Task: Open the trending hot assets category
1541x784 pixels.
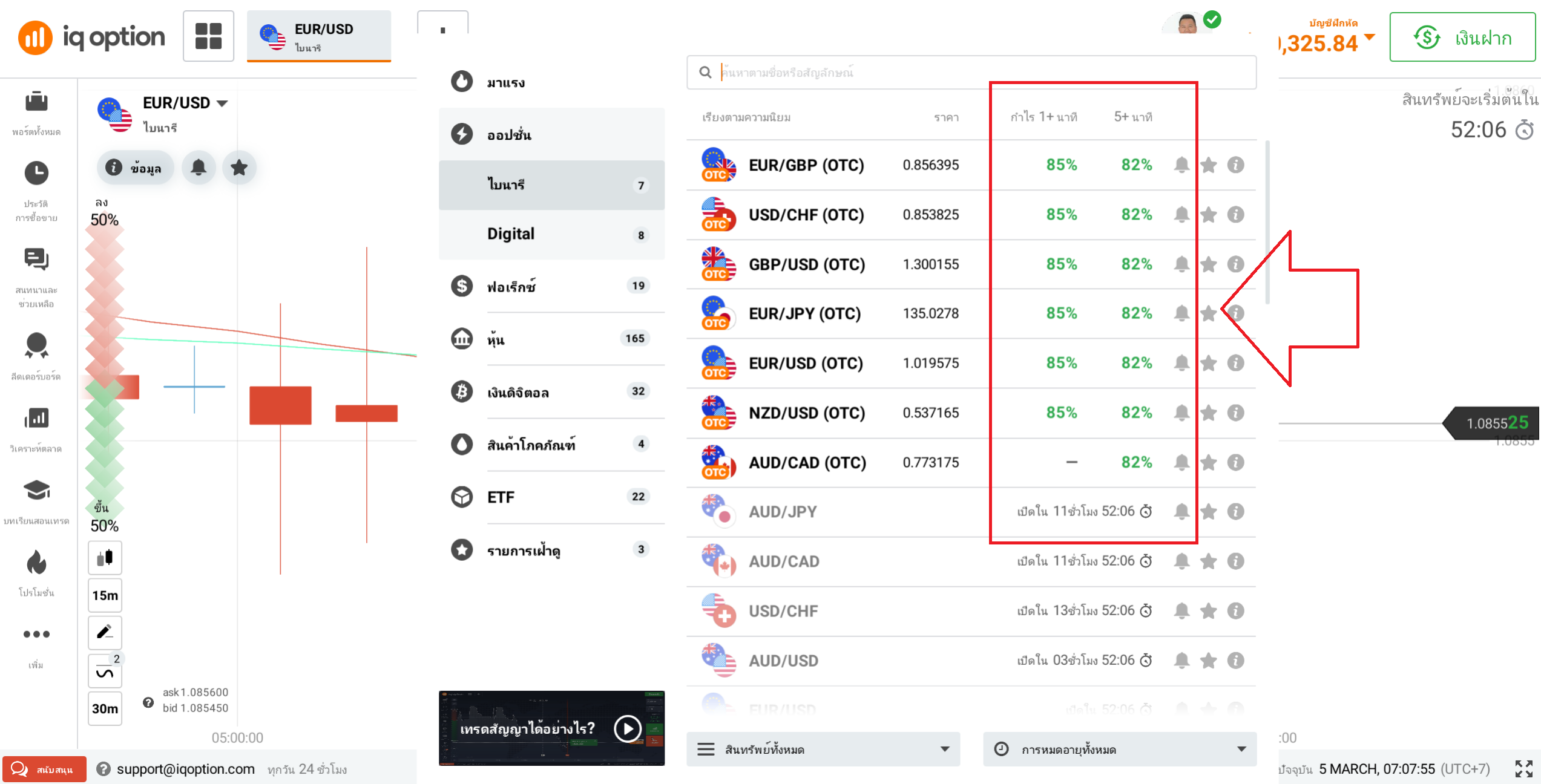Action: pos(551,82)
